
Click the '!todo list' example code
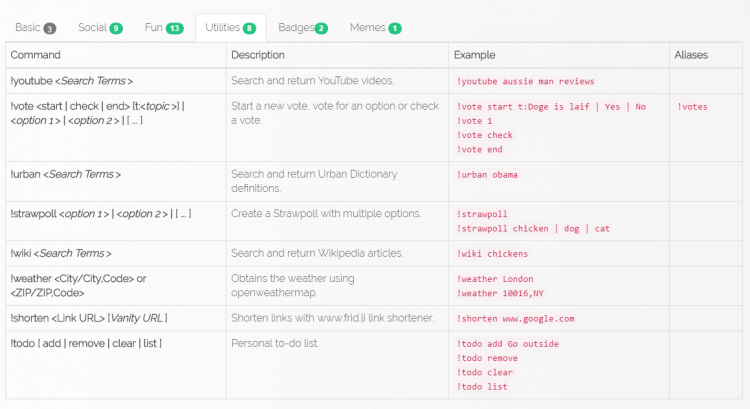482,387
